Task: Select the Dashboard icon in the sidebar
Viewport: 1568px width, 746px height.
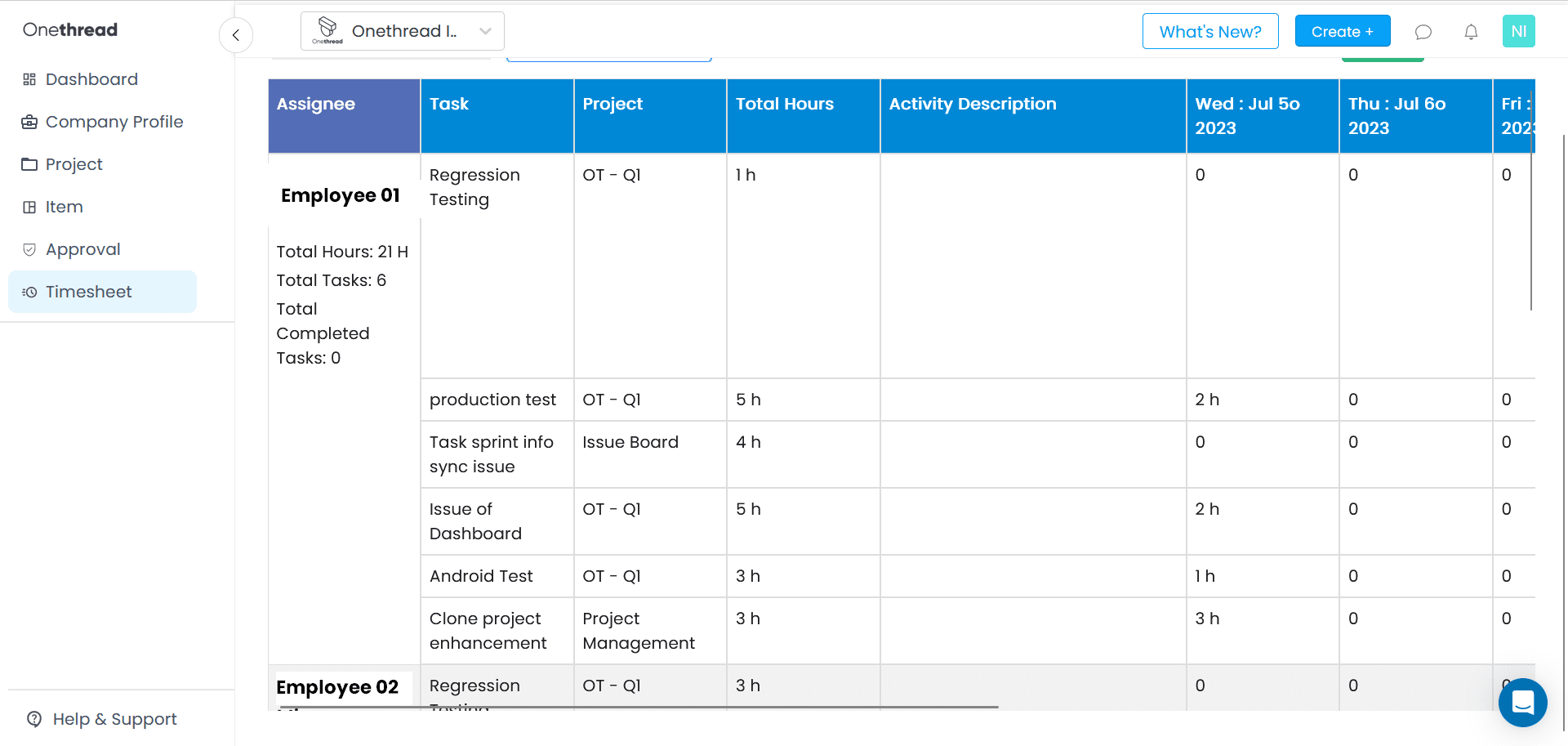Action: click(29, 79)
